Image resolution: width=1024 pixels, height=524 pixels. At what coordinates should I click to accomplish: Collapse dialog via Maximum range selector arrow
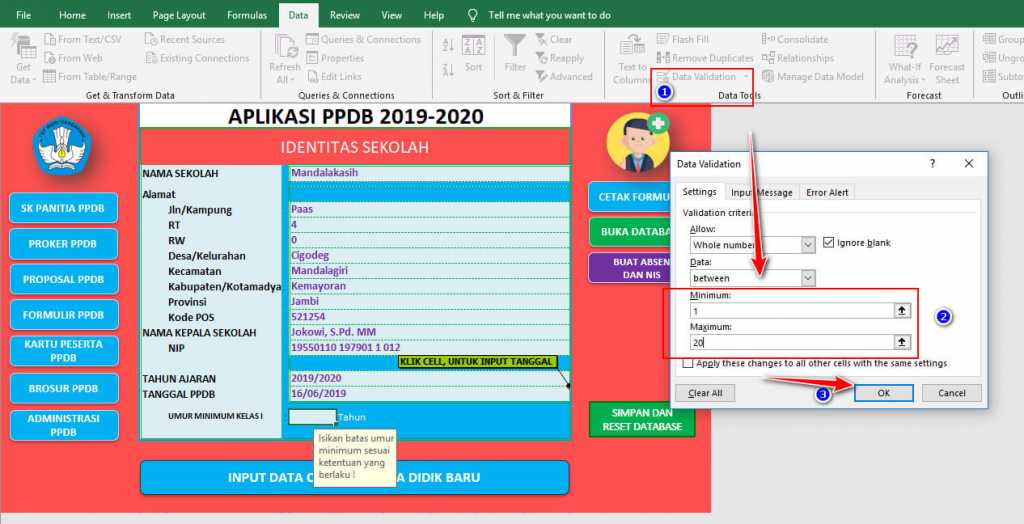click(x=902, y=342)
